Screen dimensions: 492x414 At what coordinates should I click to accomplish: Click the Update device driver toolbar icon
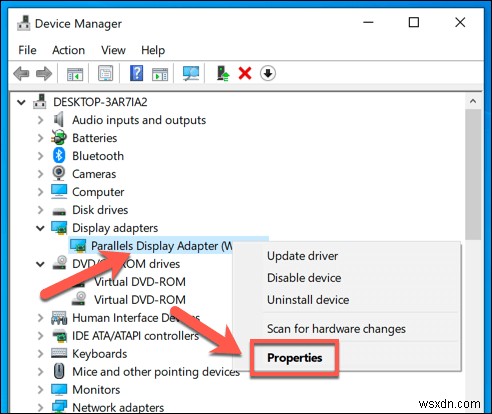223,73
